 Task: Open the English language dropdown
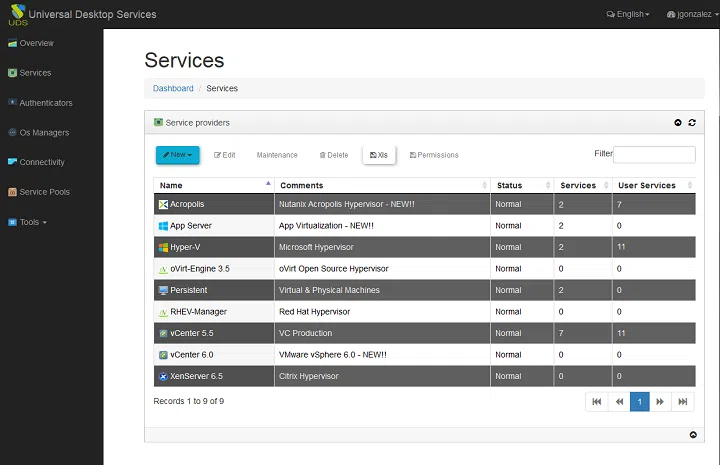(628, 14)
